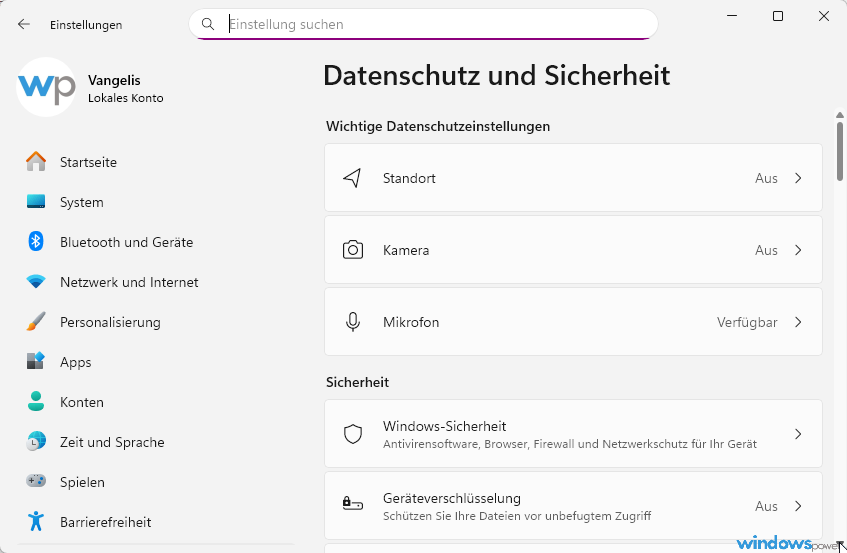The width and height of the screenshot is (847, 553).
Task: Click the Personalisierung paintbrush icon
Action: tap(36, 321)
